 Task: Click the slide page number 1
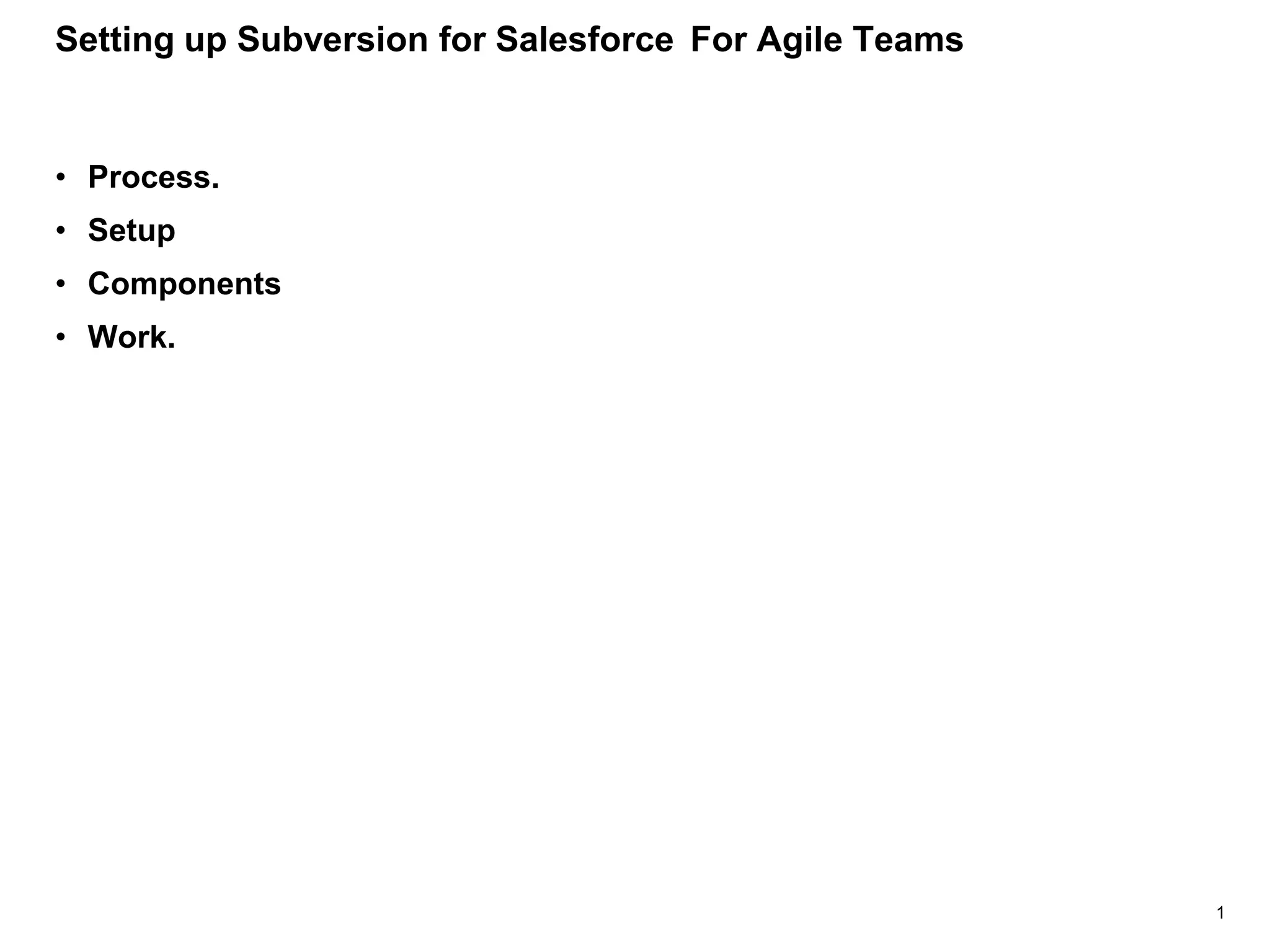(1220, 913)
